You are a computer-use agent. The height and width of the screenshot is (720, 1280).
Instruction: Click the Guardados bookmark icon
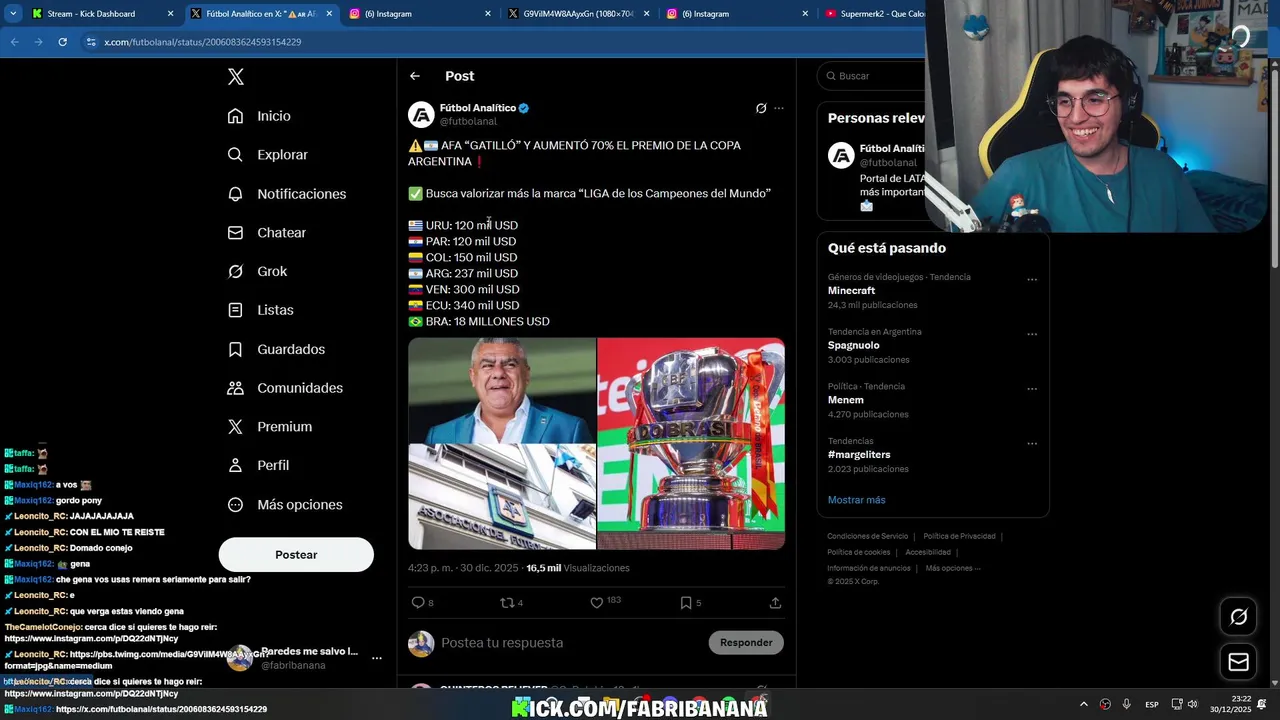pyautogui.click(x=235, y=349)
